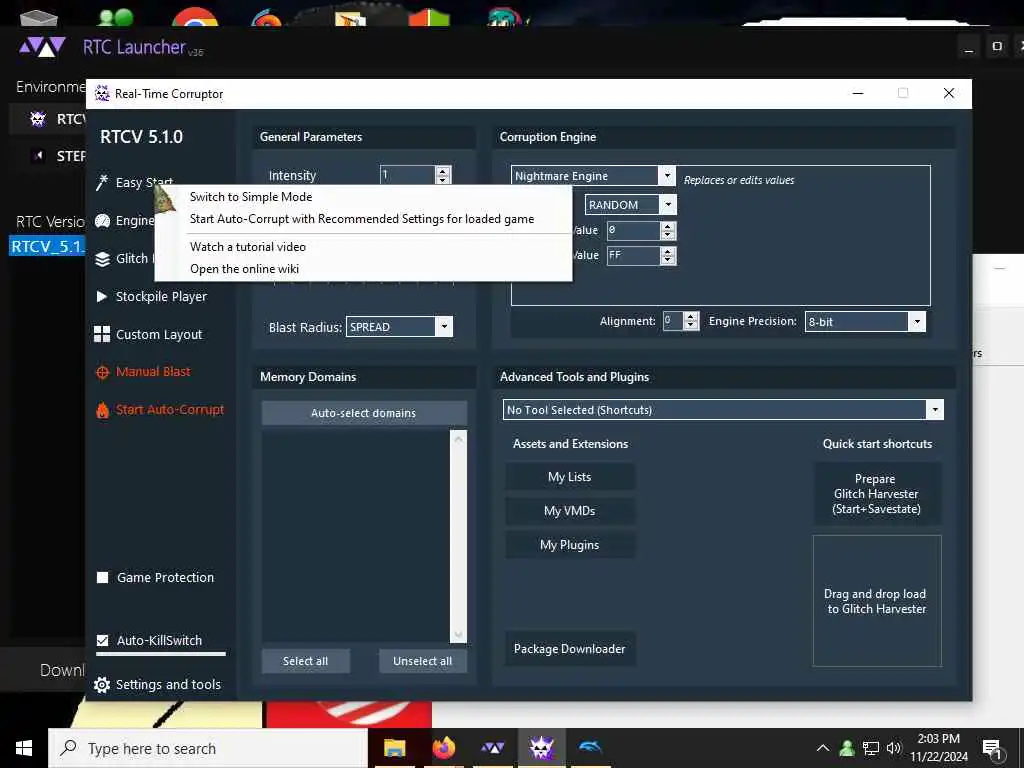Click the Intensity value field
Image resolution: width=1024 pixels, height=768 pixels.
[408, 175]
